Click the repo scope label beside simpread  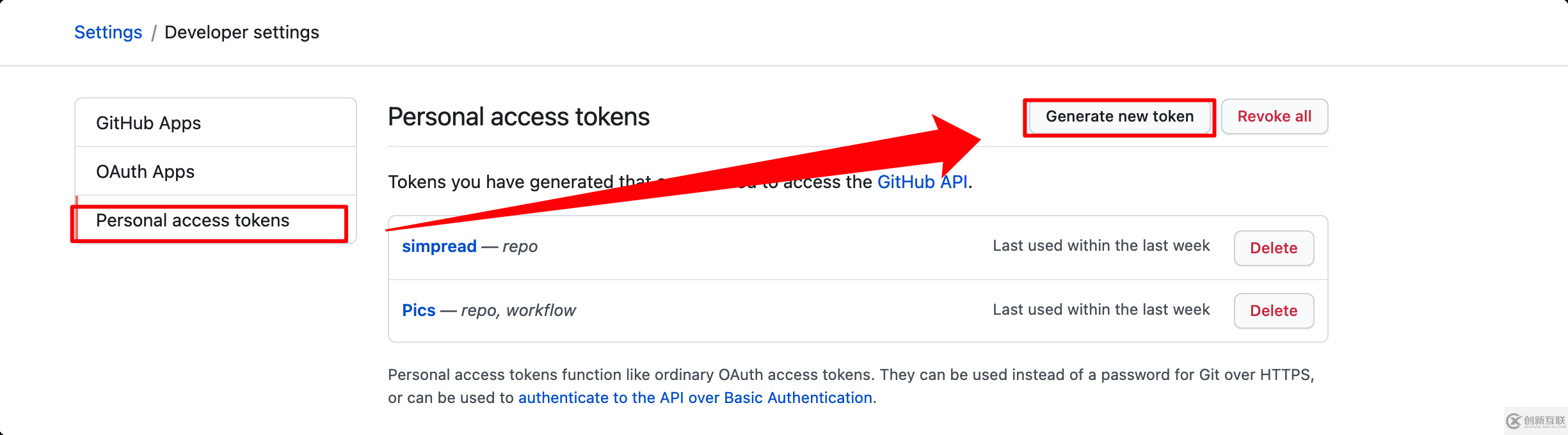520,246
